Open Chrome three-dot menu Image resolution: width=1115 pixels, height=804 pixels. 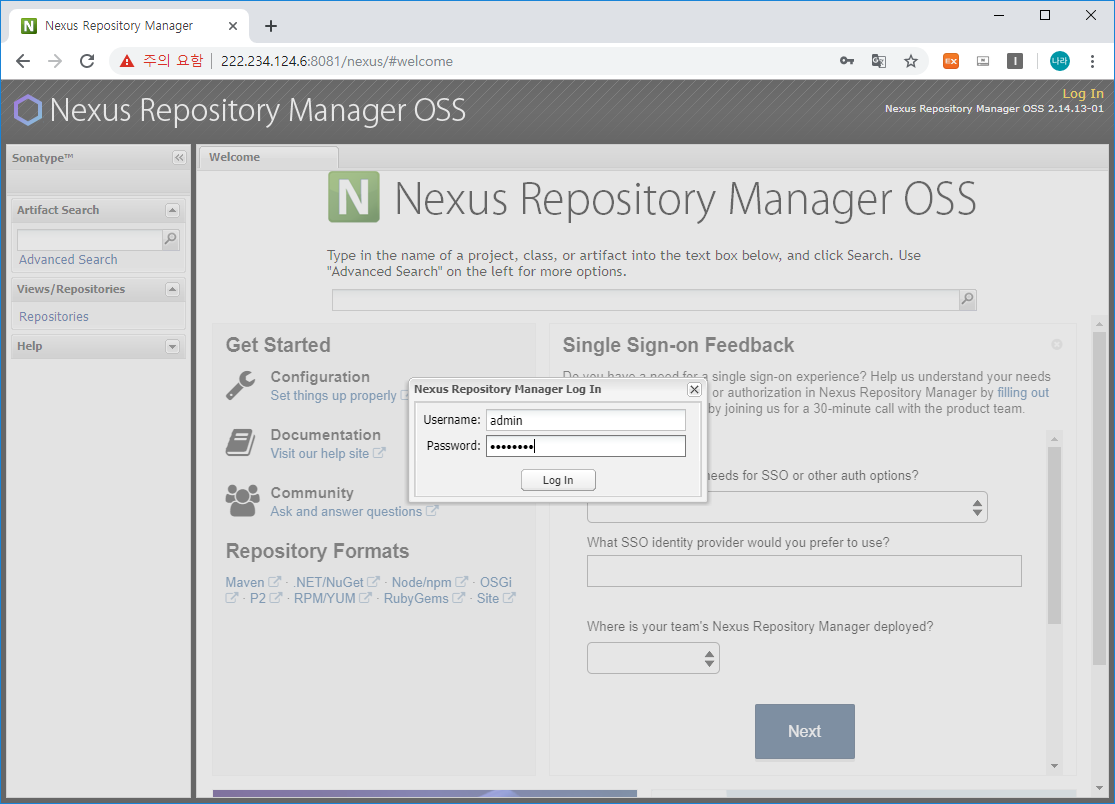click(x=1092, y=61)
